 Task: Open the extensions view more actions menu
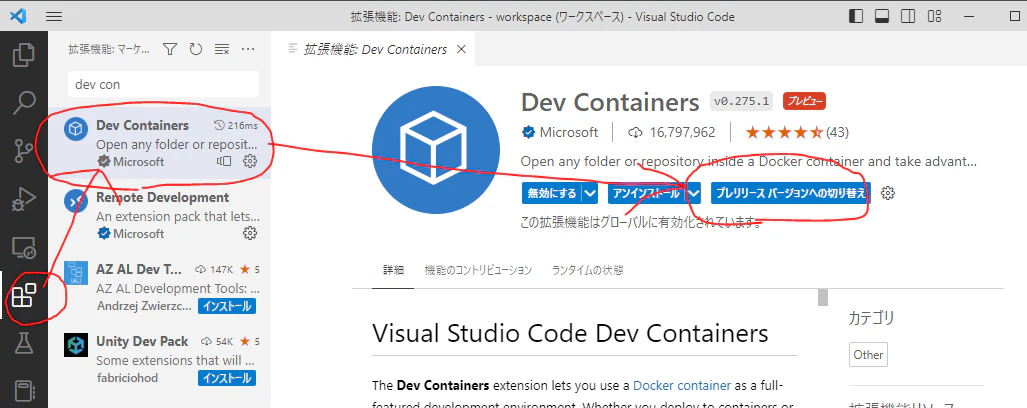pyautogui.click(x=248, y=49)
